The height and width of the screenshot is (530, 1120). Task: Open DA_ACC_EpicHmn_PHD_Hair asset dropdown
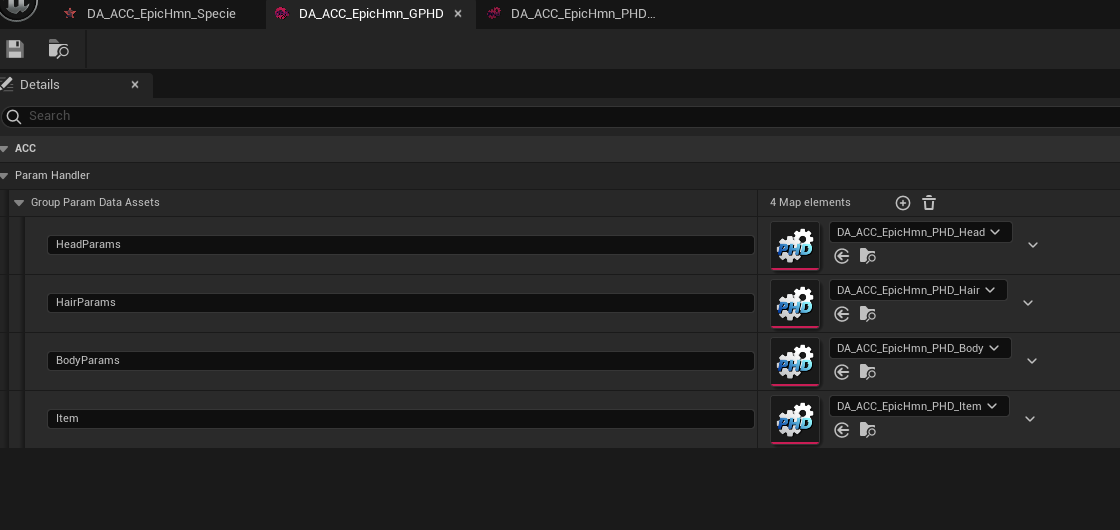[x=918, y=290]
